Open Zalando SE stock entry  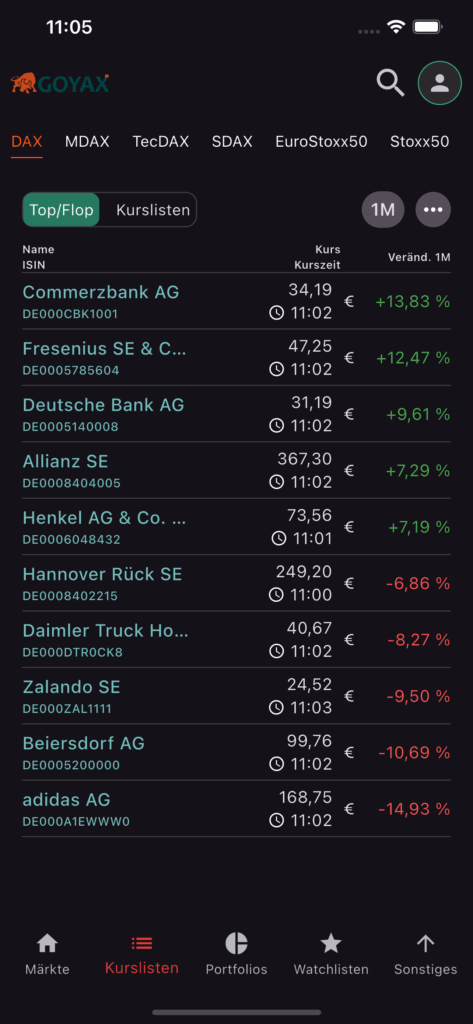pyautogui.click(x=236, y=696)
